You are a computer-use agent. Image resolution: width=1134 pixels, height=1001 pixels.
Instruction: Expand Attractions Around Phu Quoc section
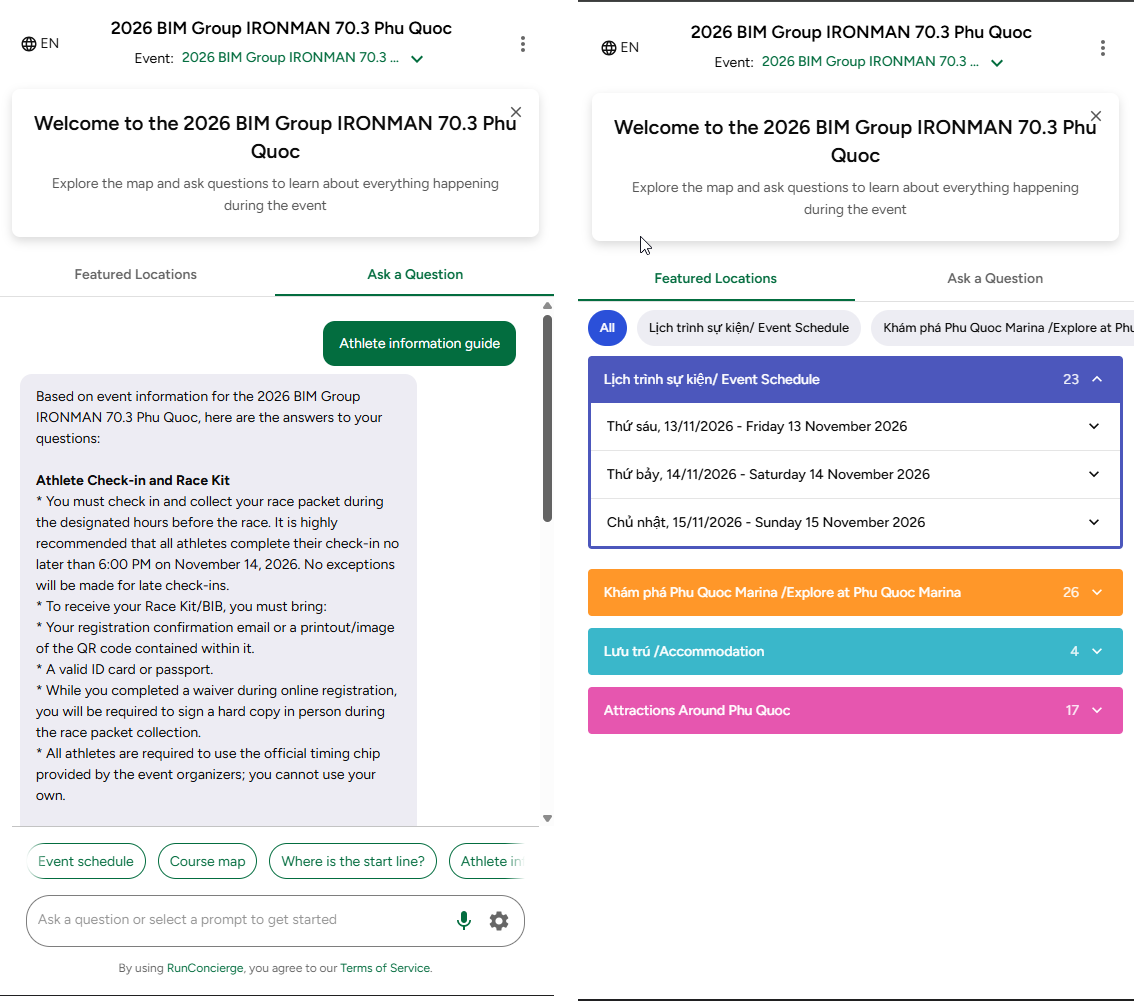click(855, 710)
